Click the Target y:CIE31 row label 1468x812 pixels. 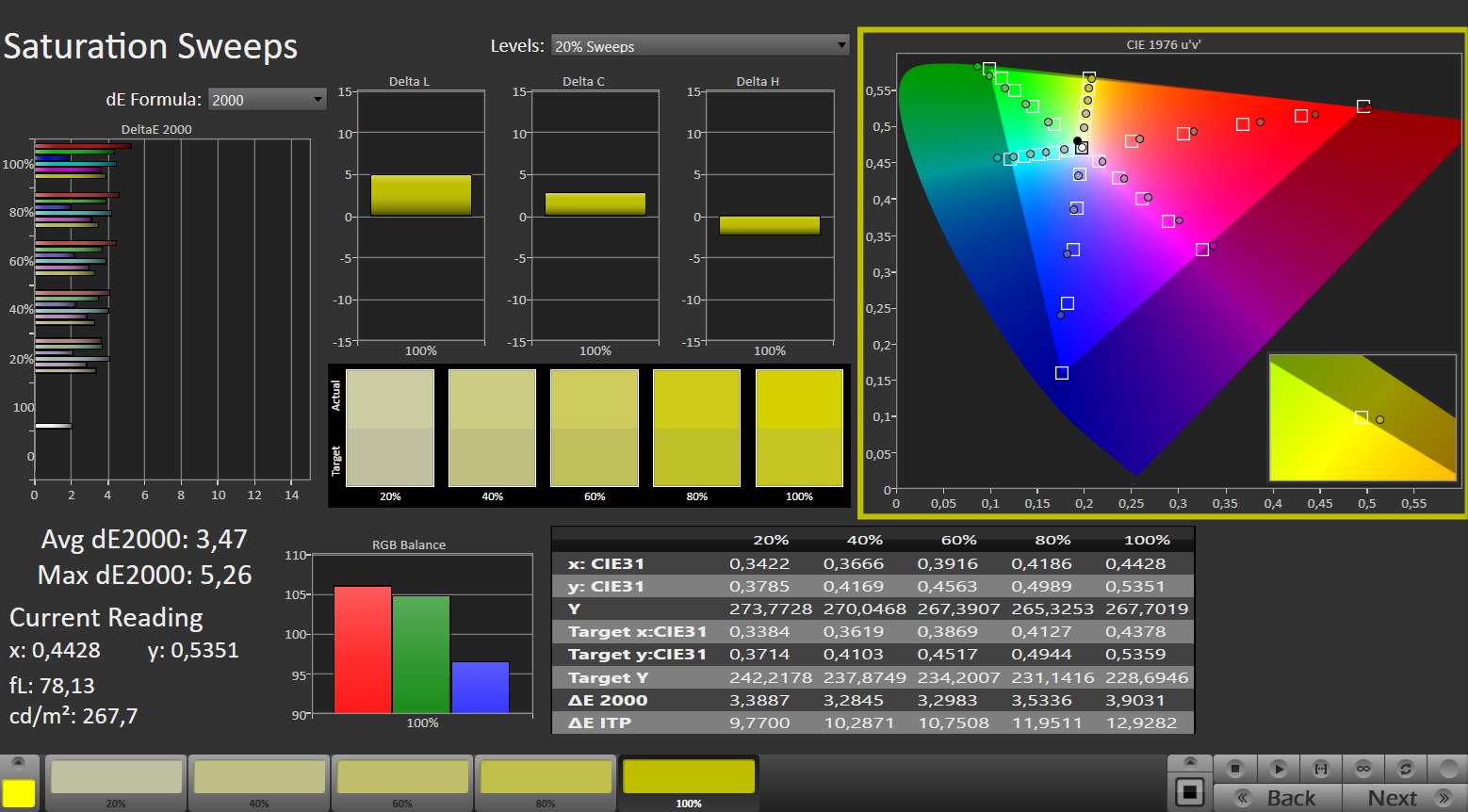(x=637, y=654)
